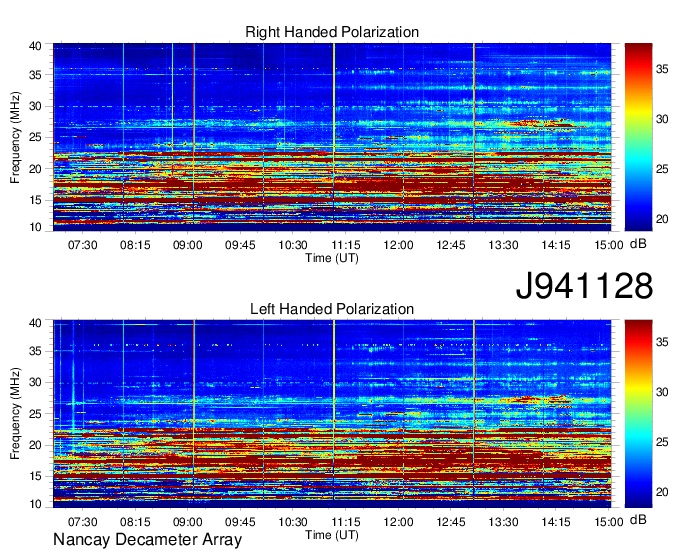Image resolution: width=680 pixels, height=552 pixels.
Task: Click the bottom plot's 'Time (UT)' axis label
Action: point(332,535)
